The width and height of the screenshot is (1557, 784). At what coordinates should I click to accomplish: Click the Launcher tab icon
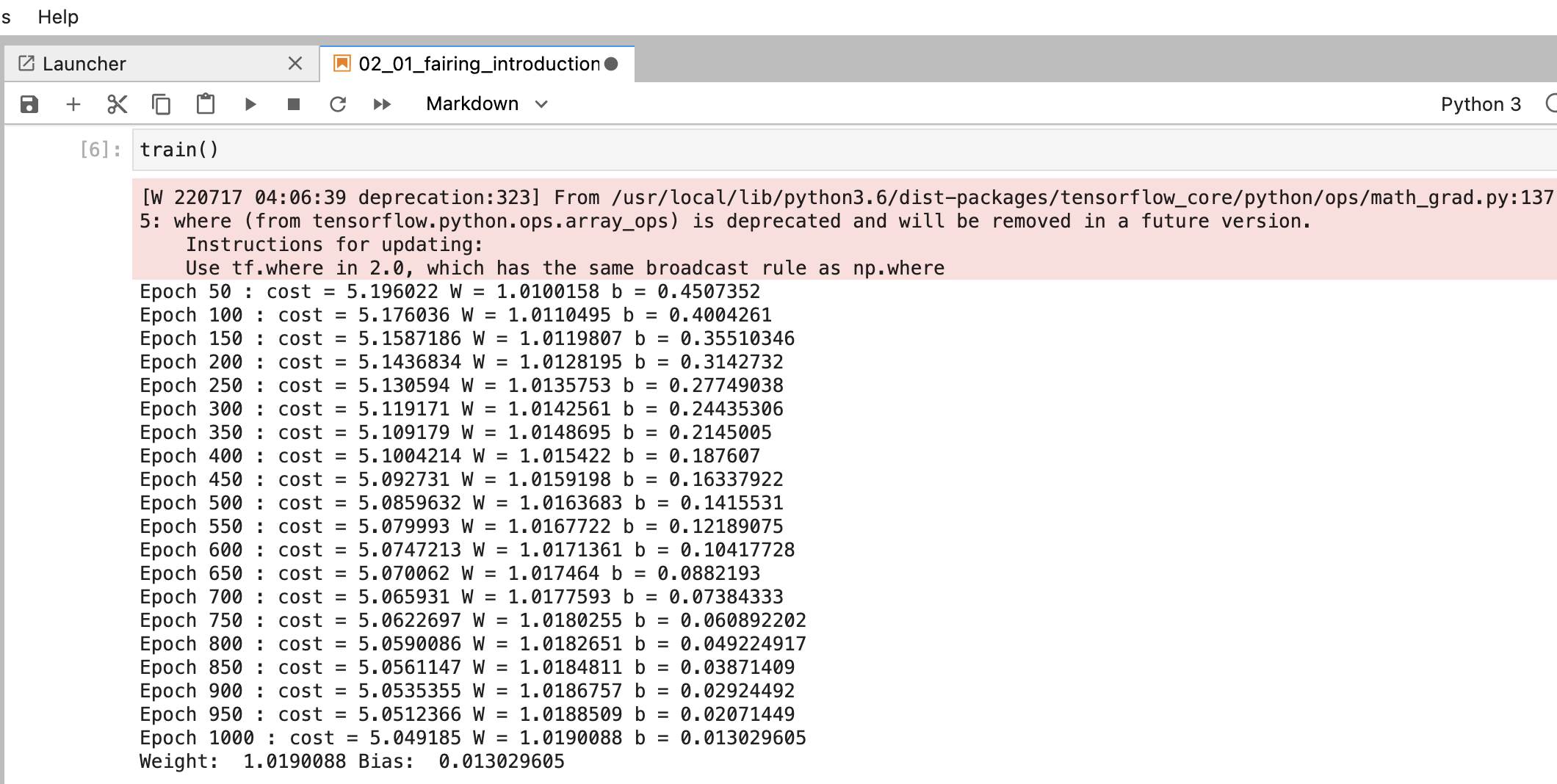click(26, 64)
